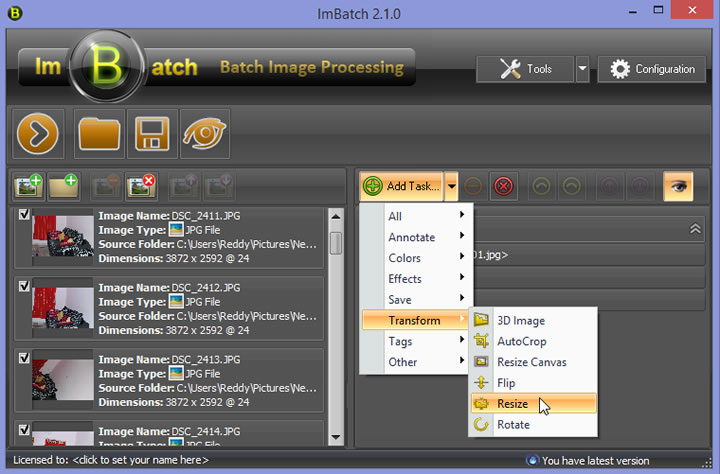
Task: Open the Add Task dropdown arrow
Action: pyautogui.click(x=452, y=186)
